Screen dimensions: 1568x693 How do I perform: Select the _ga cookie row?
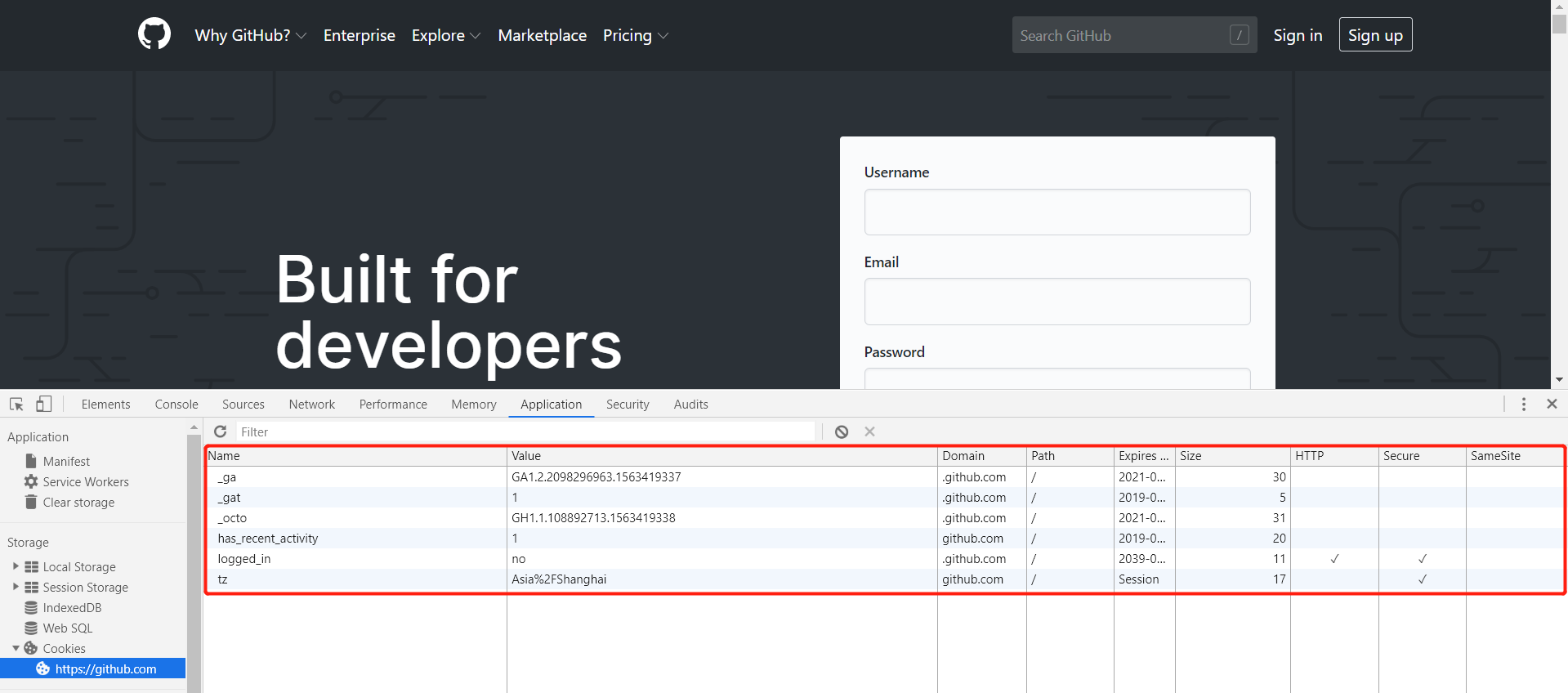885,476
